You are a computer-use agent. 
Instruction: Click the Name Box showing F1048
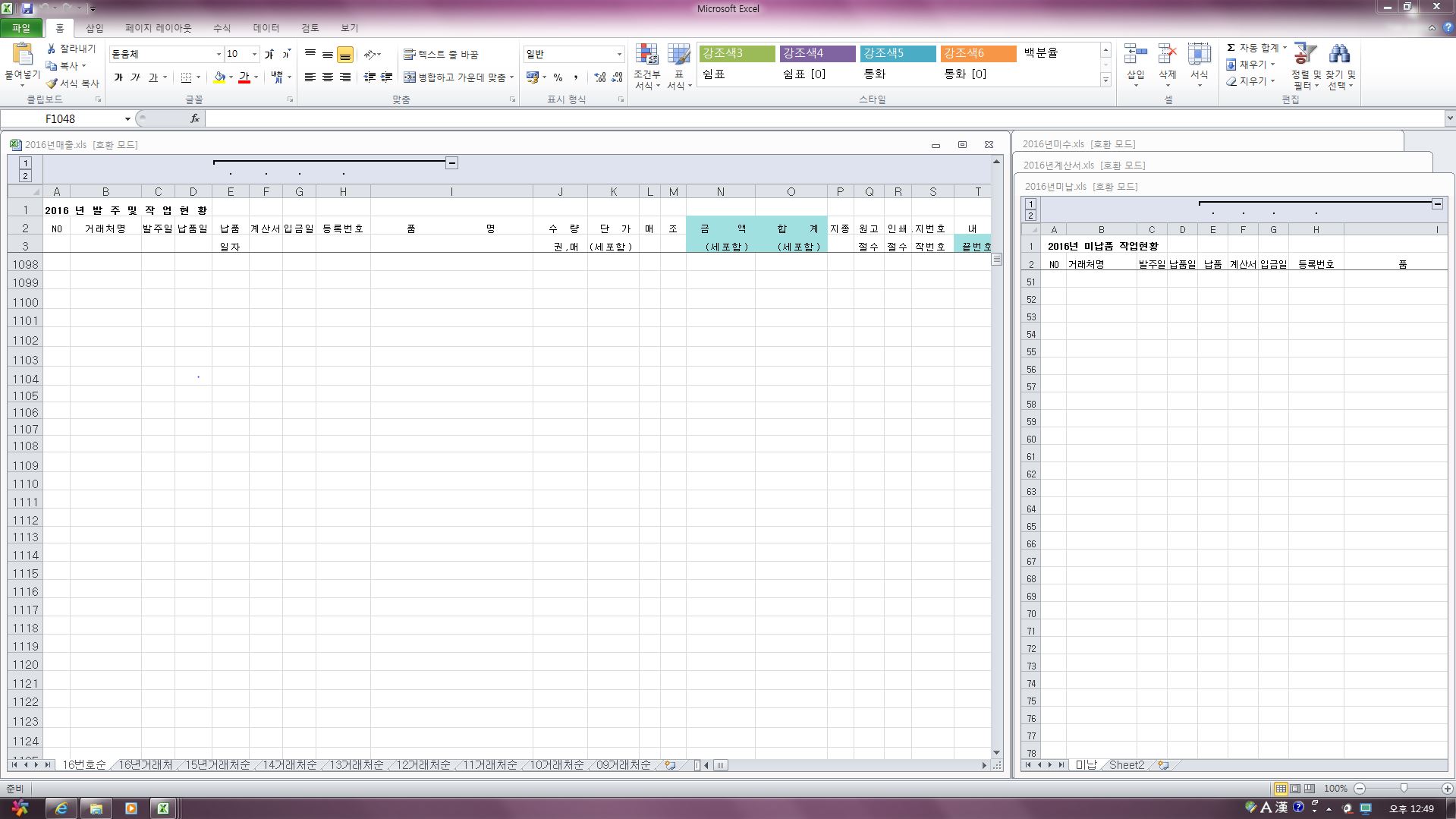61,118
